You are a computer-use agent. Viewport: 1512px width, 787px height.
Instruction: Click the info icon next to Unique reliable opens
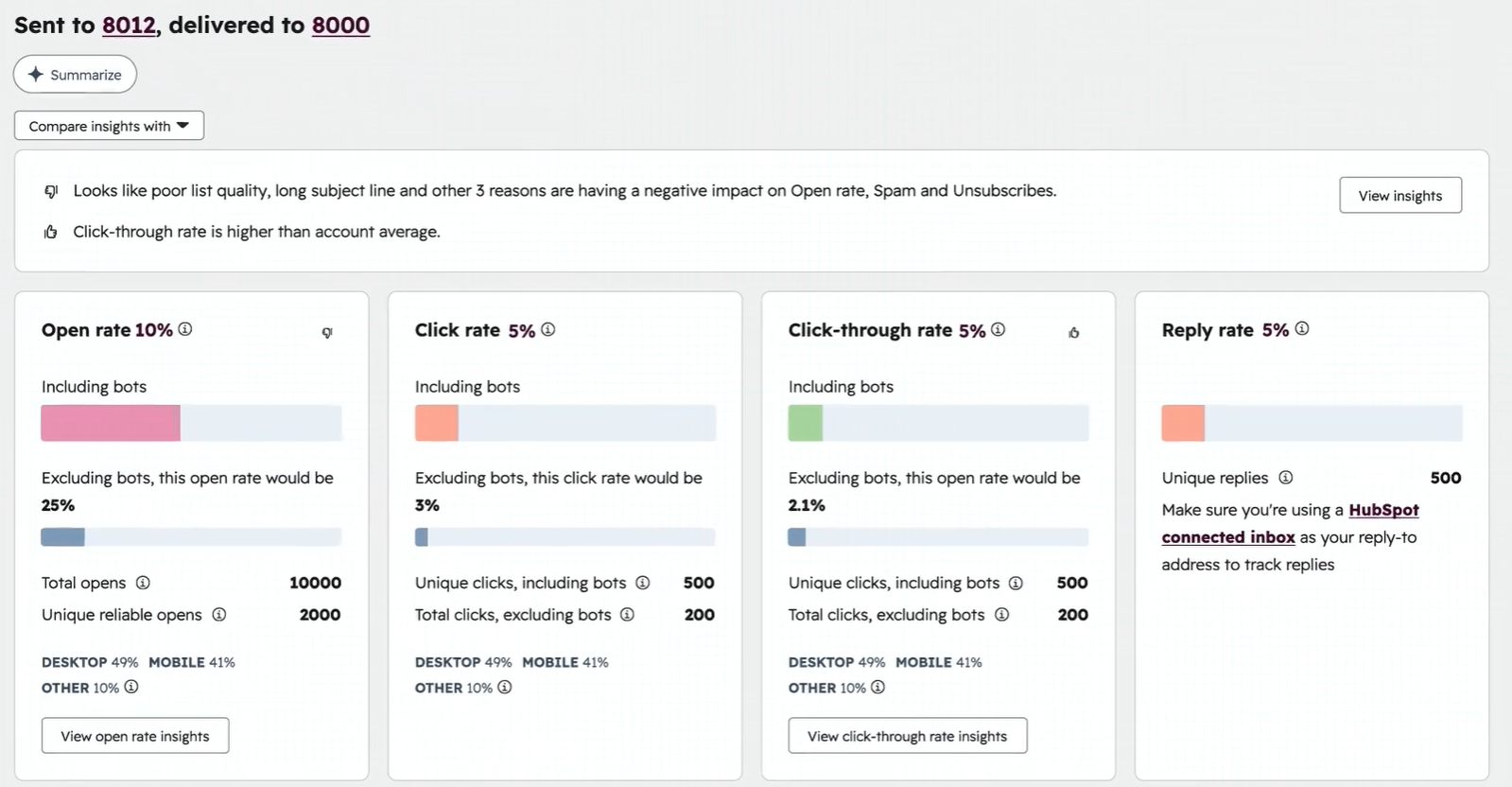click(219, 614)
